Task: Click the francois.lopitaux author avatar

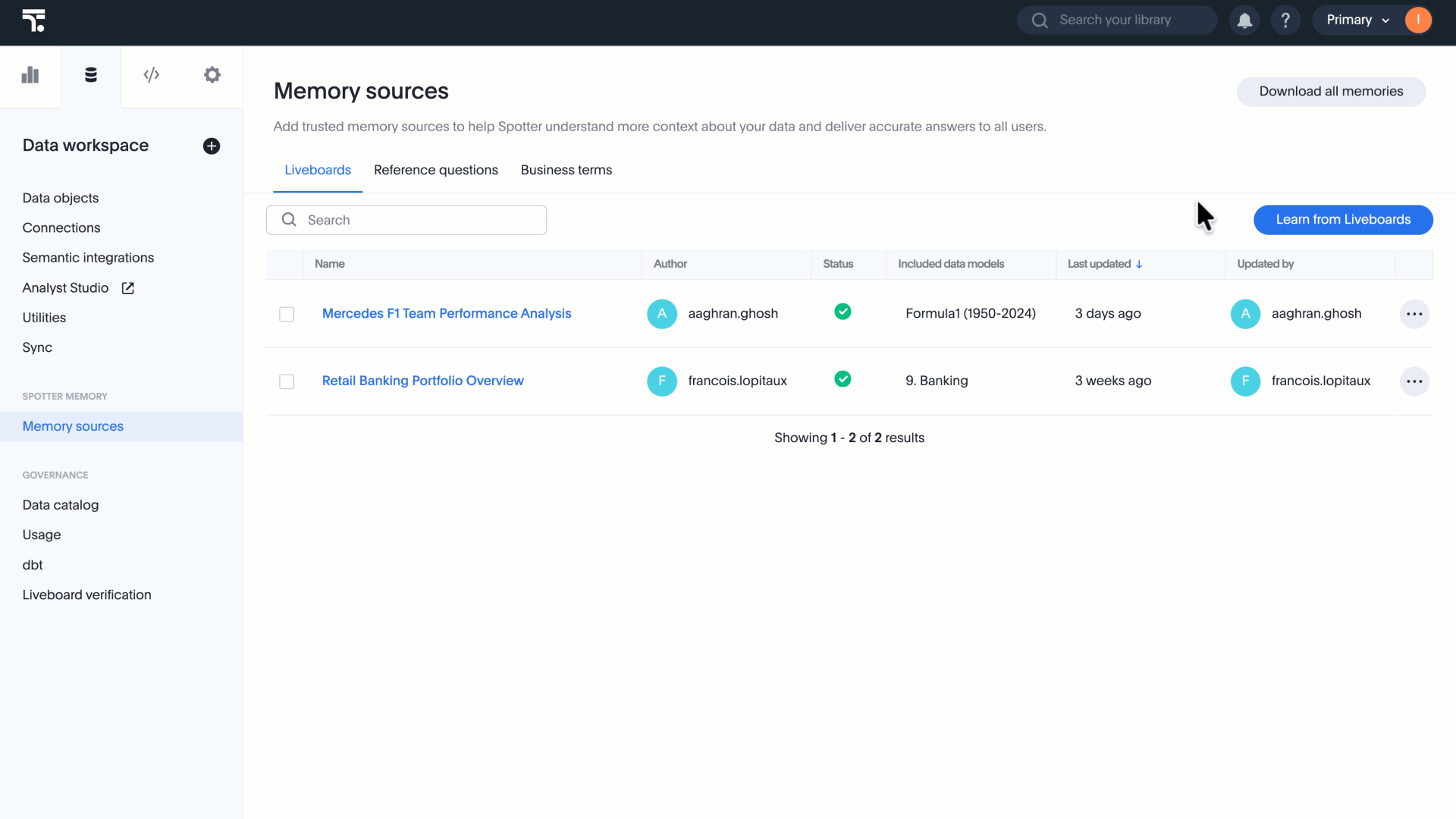Action: tap(662, 381)
